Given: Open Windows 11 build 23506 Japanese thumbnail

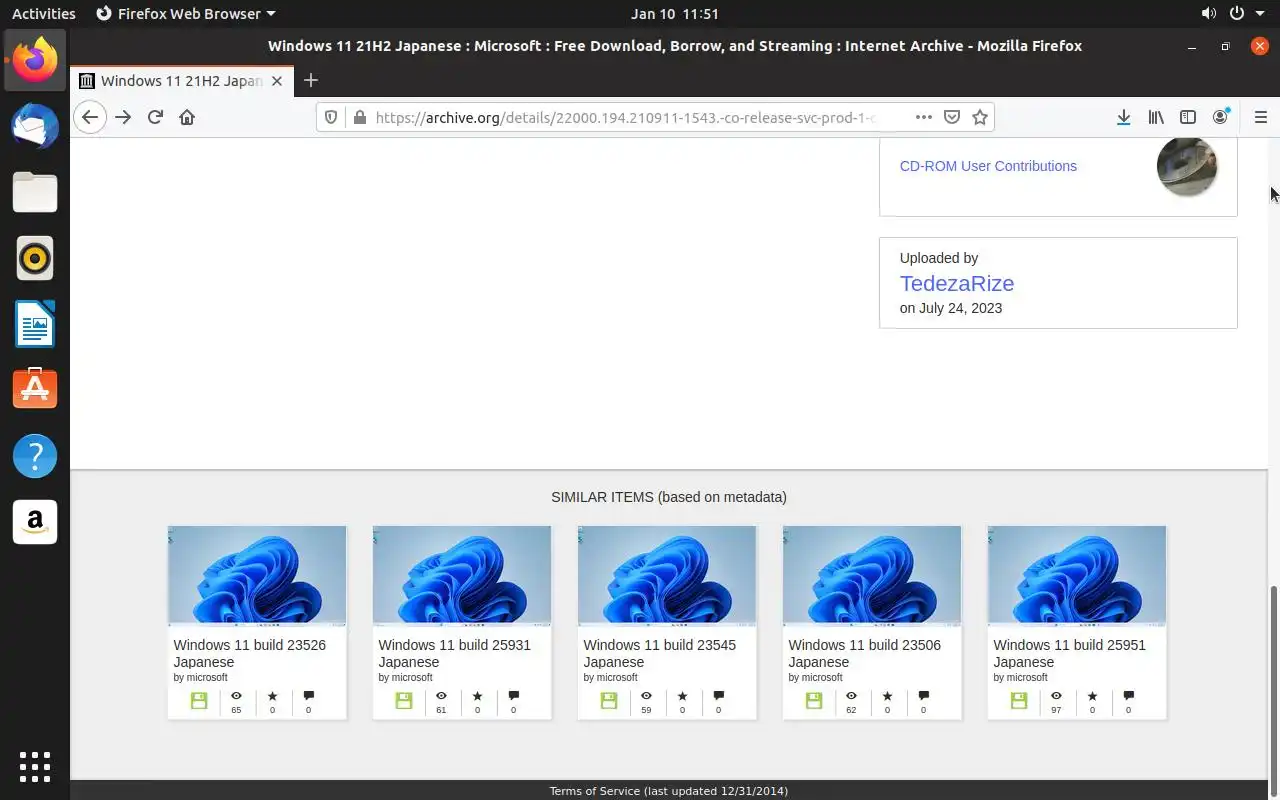Looking at the screenshot, I should pyautogui.click(x=872, y=575).
